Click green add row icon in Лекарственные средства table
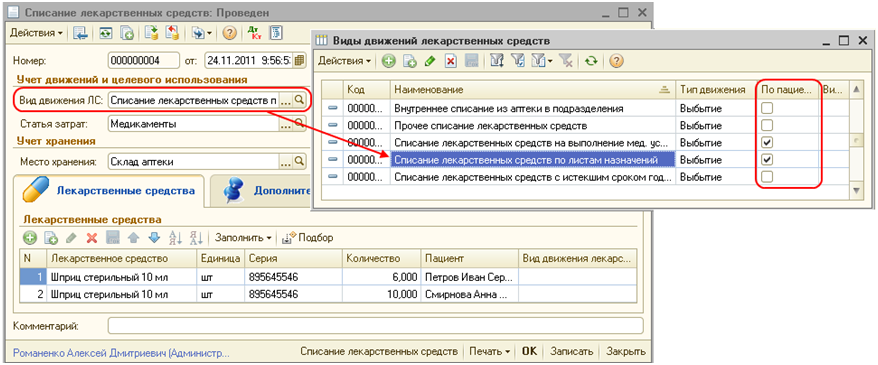 pos(30,238)
